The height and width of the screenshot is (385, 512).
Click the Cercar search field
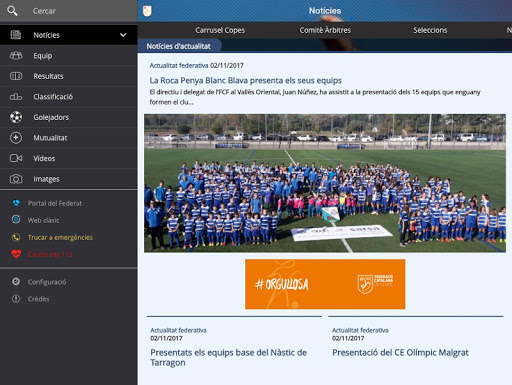[x=69, y=11]
